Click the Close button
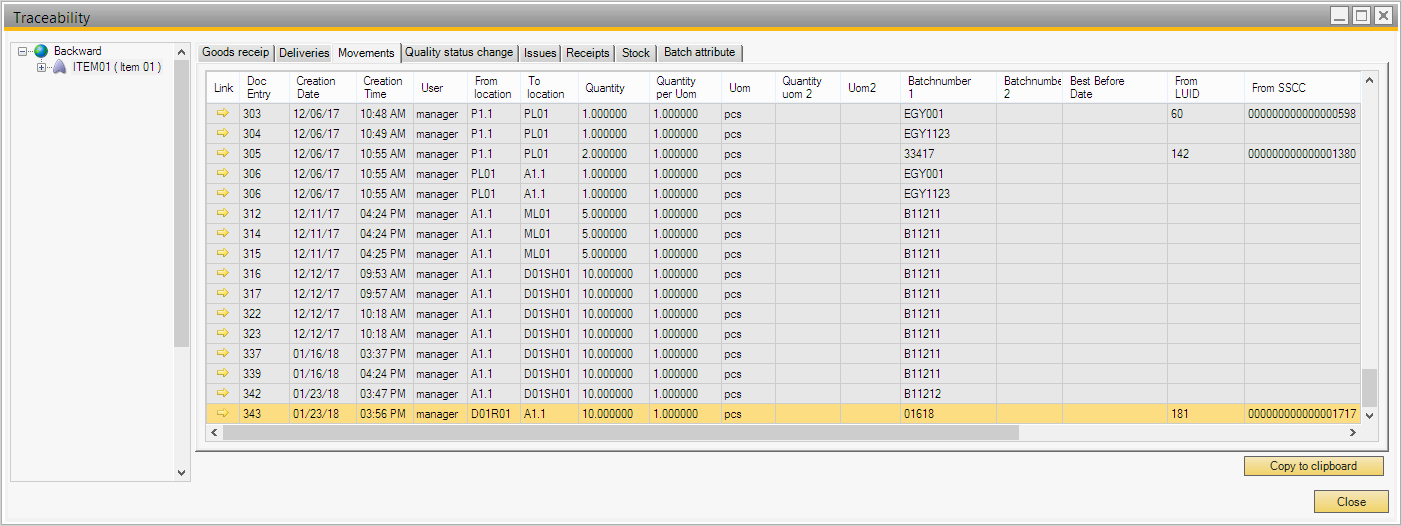Viewport: 1402px width, 526px height. click(1351, 502)
